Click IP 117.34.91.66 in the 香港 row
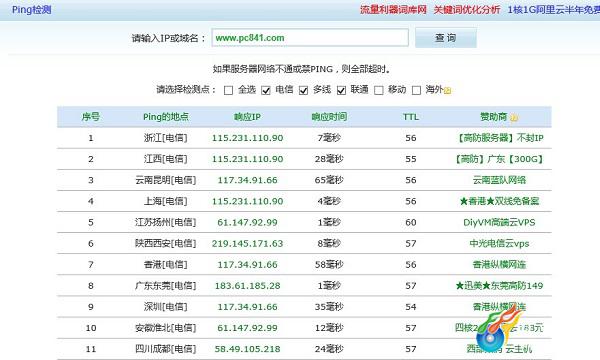Screen dimensions: 600x360 point(248,264)
